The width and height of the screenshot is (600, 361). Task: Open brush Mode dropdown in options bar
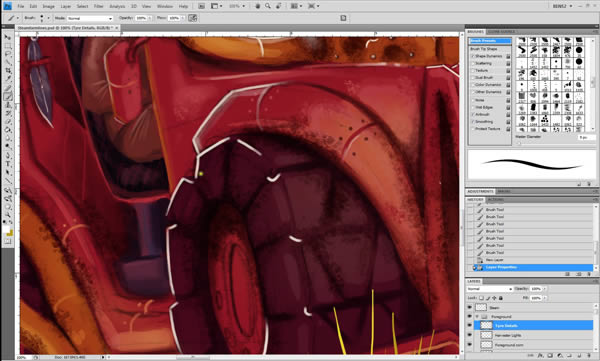pos(90,18)
